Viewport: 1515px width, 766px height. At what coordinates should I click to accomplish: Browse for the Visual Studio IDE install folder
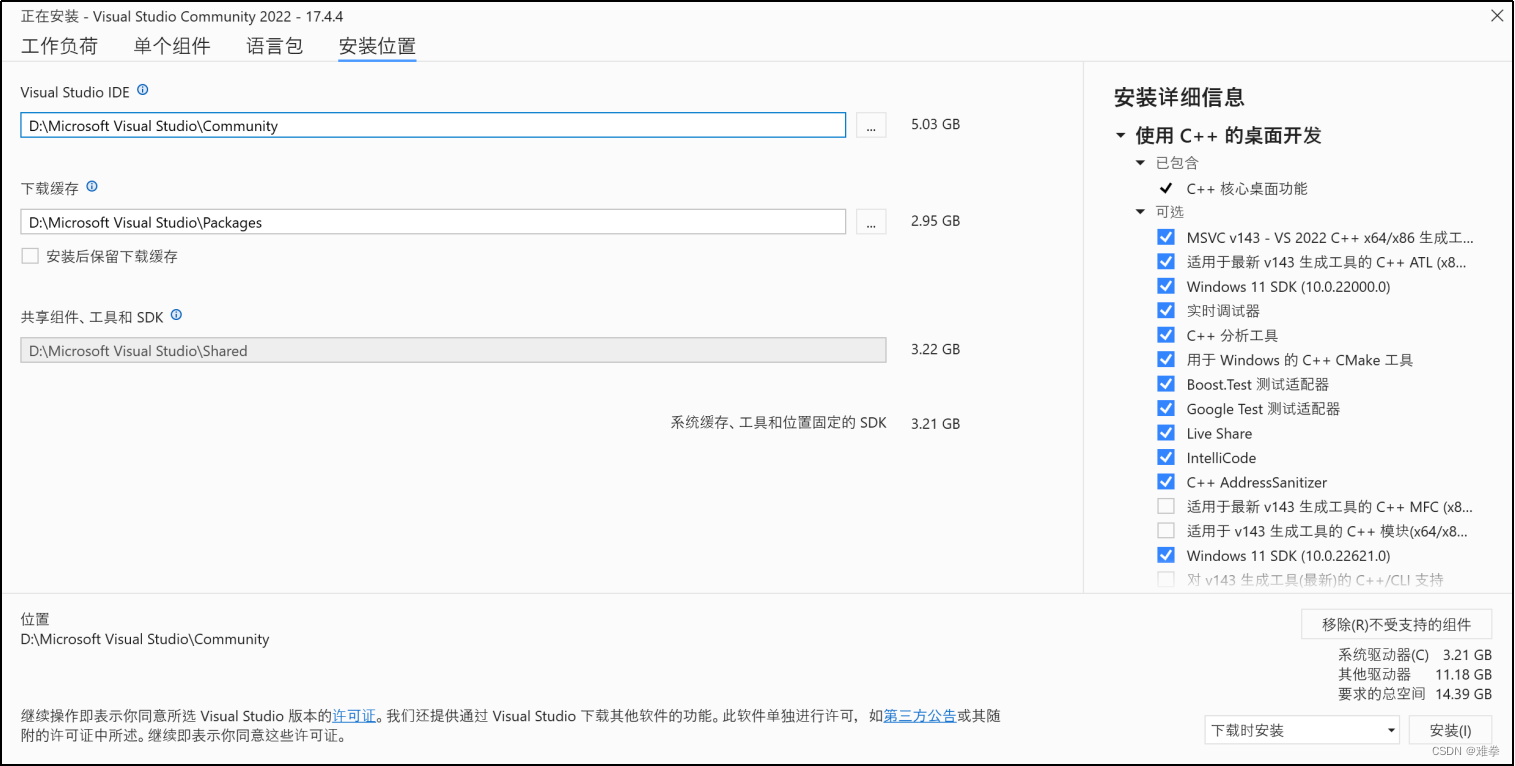click(871, 125)
